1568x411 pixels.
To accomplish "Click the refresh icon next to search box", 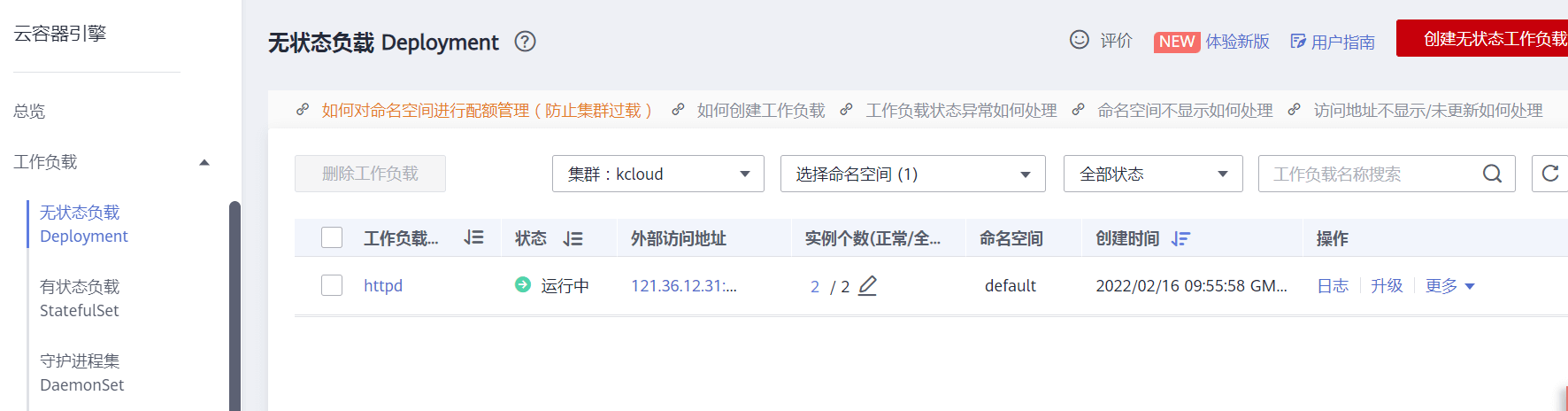I will [x=1549, y=174].
